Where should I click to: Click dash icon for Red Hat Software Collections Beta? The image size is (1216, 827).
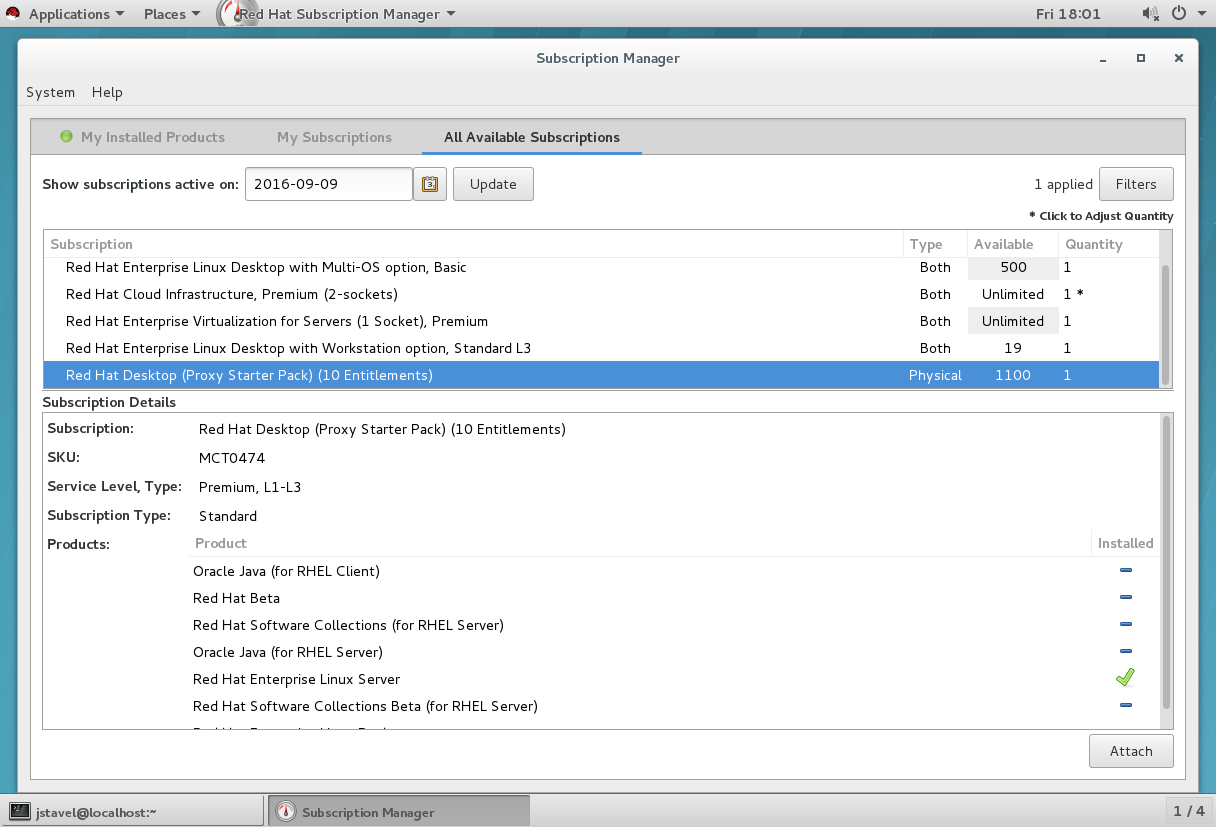(x=1125, y=706)
